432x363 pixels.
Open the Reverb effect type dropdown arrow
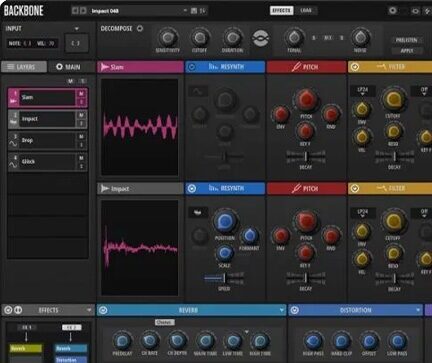coord(281,310)
